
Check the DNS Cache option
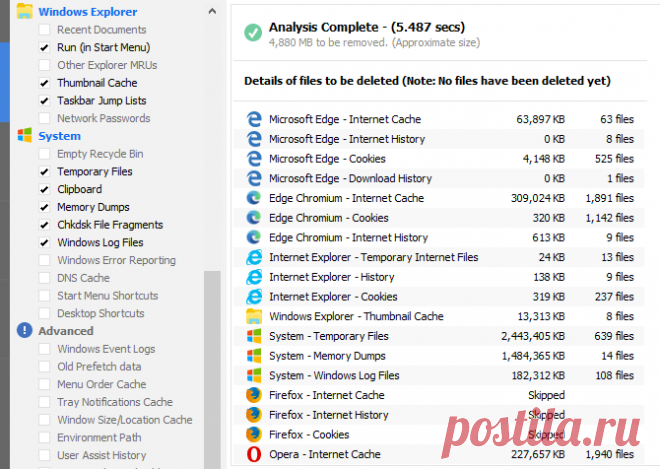[x=44, y=278]
